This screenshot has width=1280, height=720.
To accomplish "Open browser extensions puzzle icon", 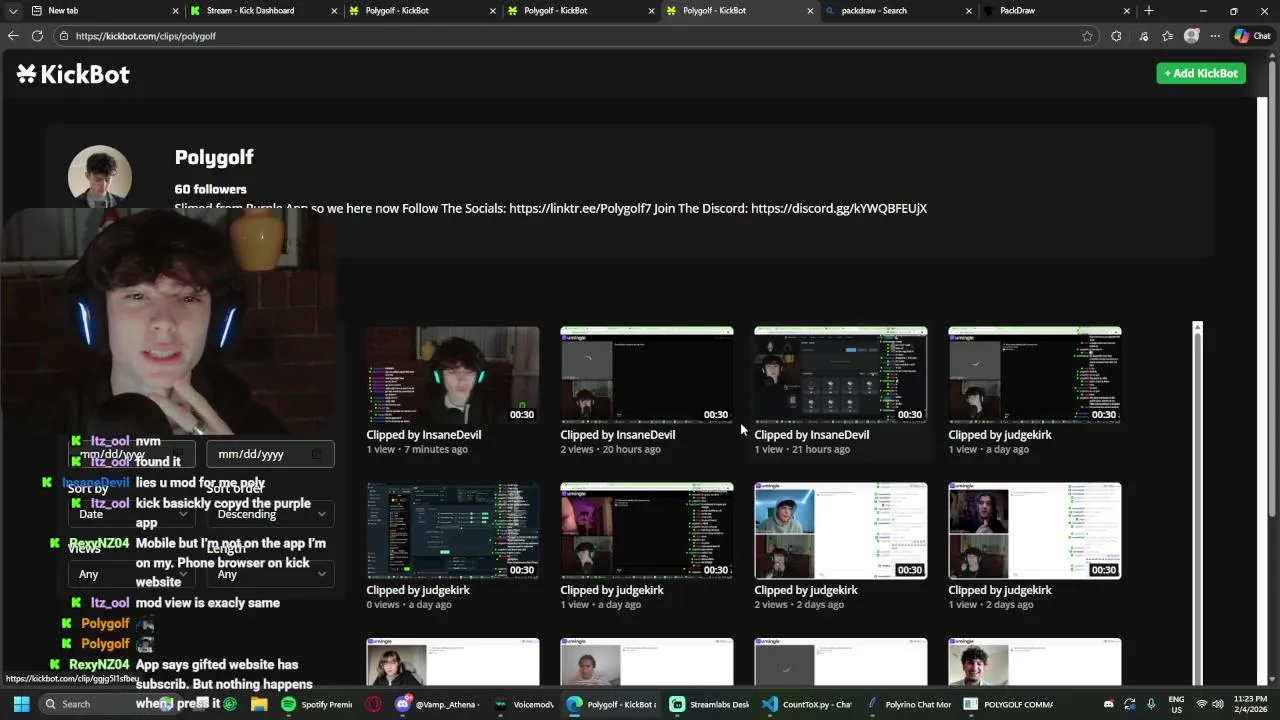I will [x=1116, y=36].
